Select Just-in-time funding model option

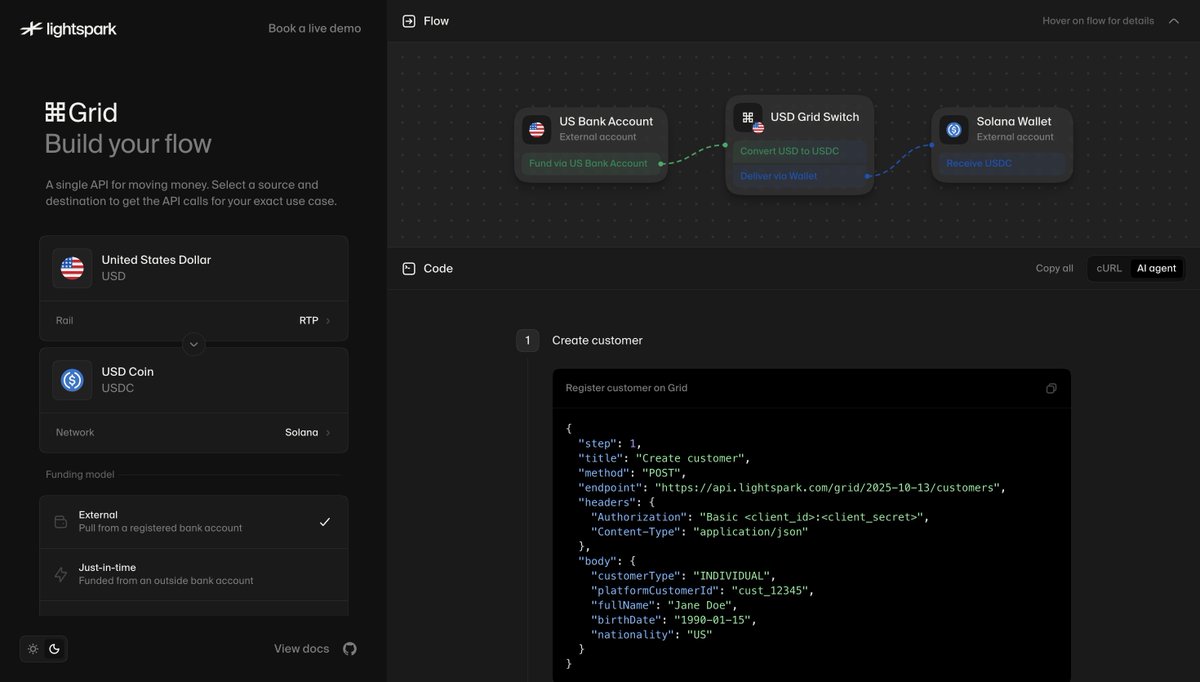coord(194,574)
